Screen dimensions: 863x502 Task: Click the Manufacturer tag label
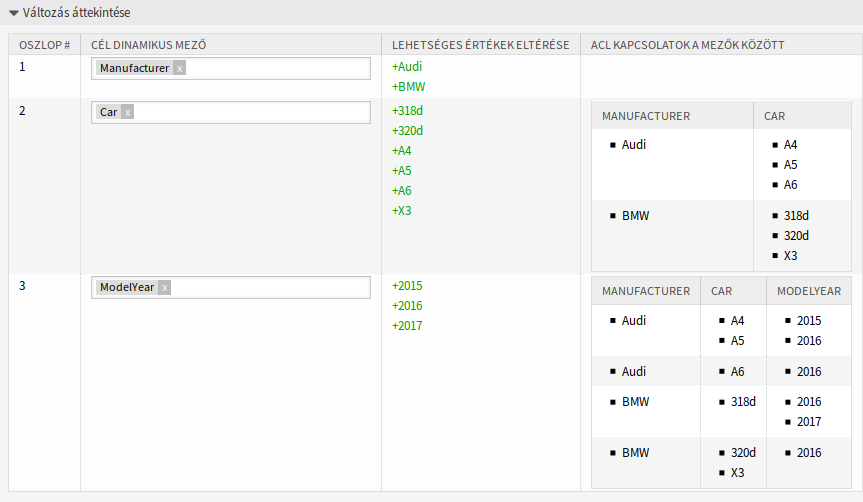point(134,68)
